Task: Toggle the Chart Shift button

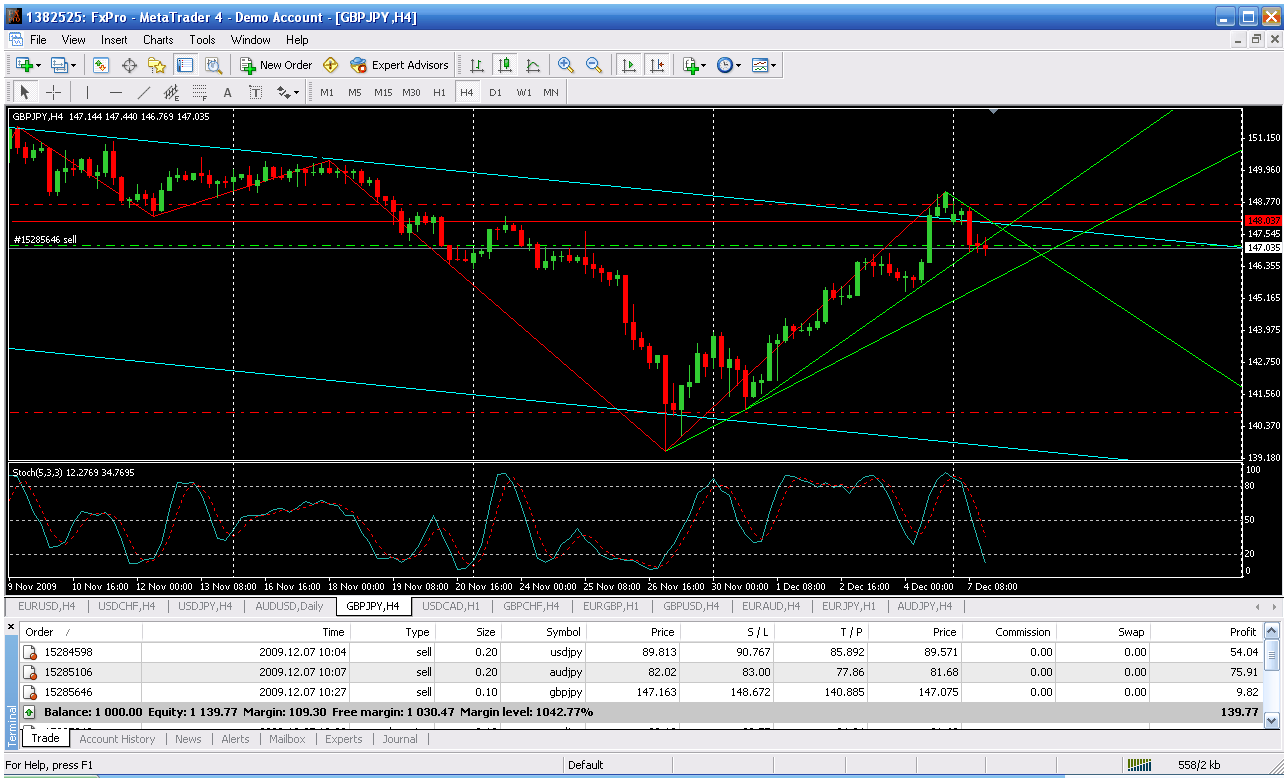Action: (656, 65)
